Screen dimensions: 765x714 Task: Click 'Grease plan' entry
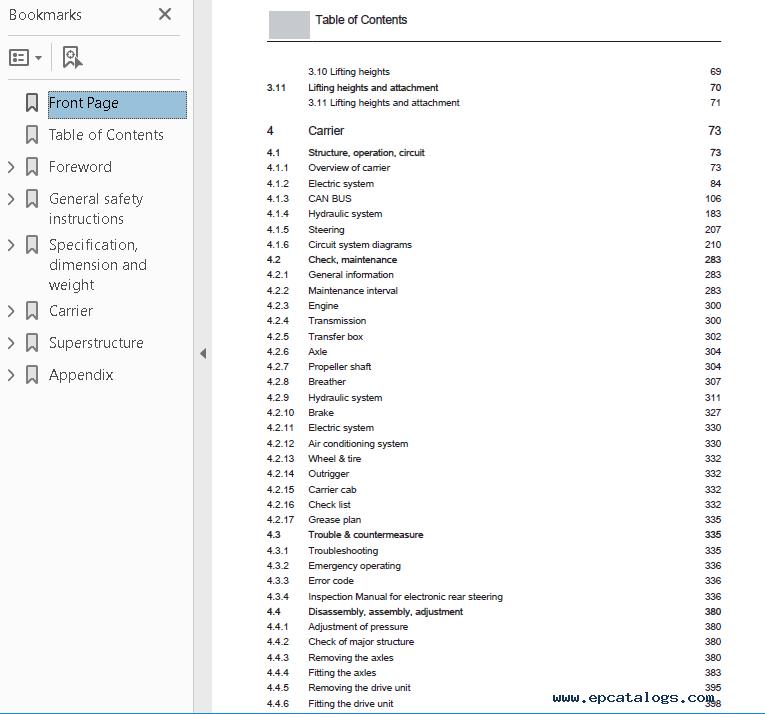pos(335,520)
